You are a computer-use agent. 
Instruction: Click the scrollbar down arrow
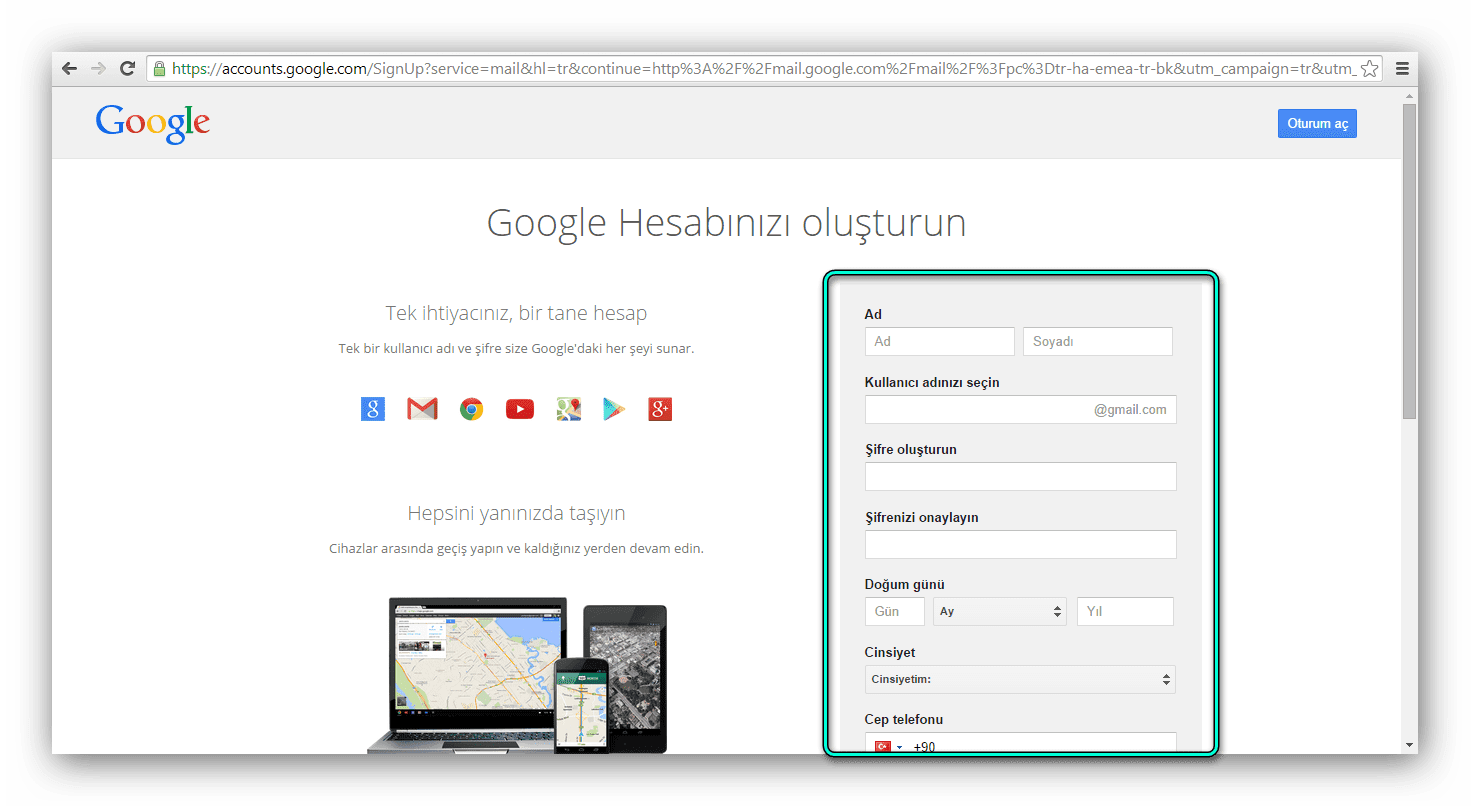[x=1409, y=745]
